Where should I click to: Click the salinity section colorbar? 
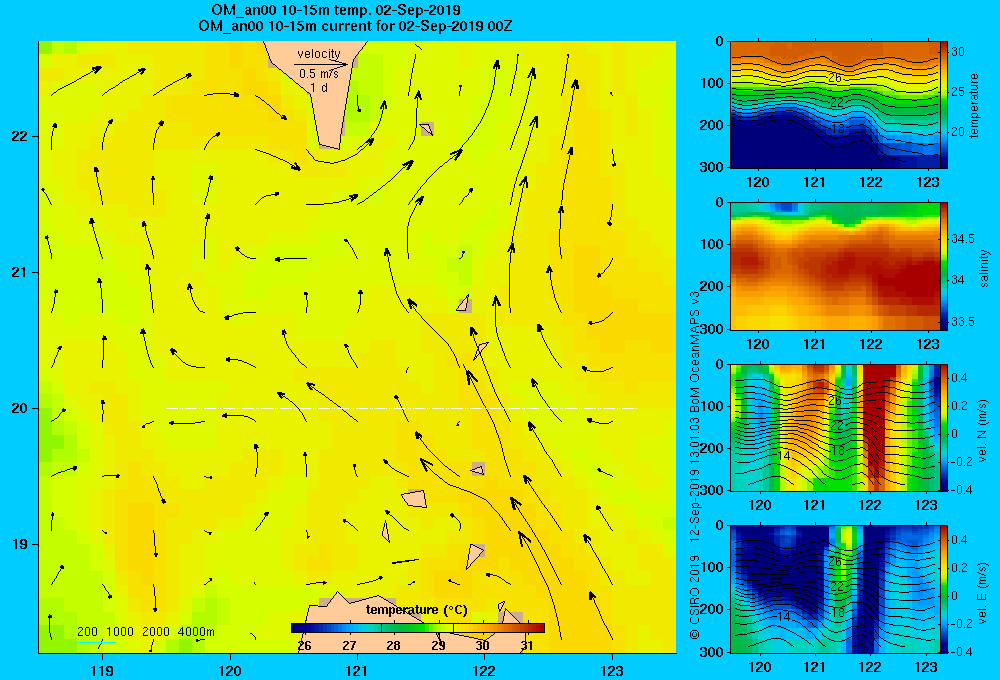pos(944,266)
